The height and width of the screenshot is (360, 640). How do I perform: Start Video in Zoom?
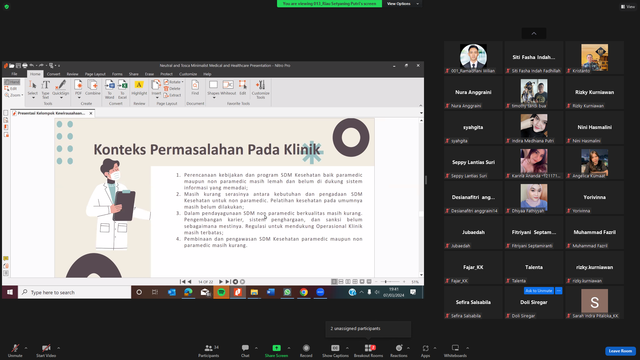(x=46, y=350)
